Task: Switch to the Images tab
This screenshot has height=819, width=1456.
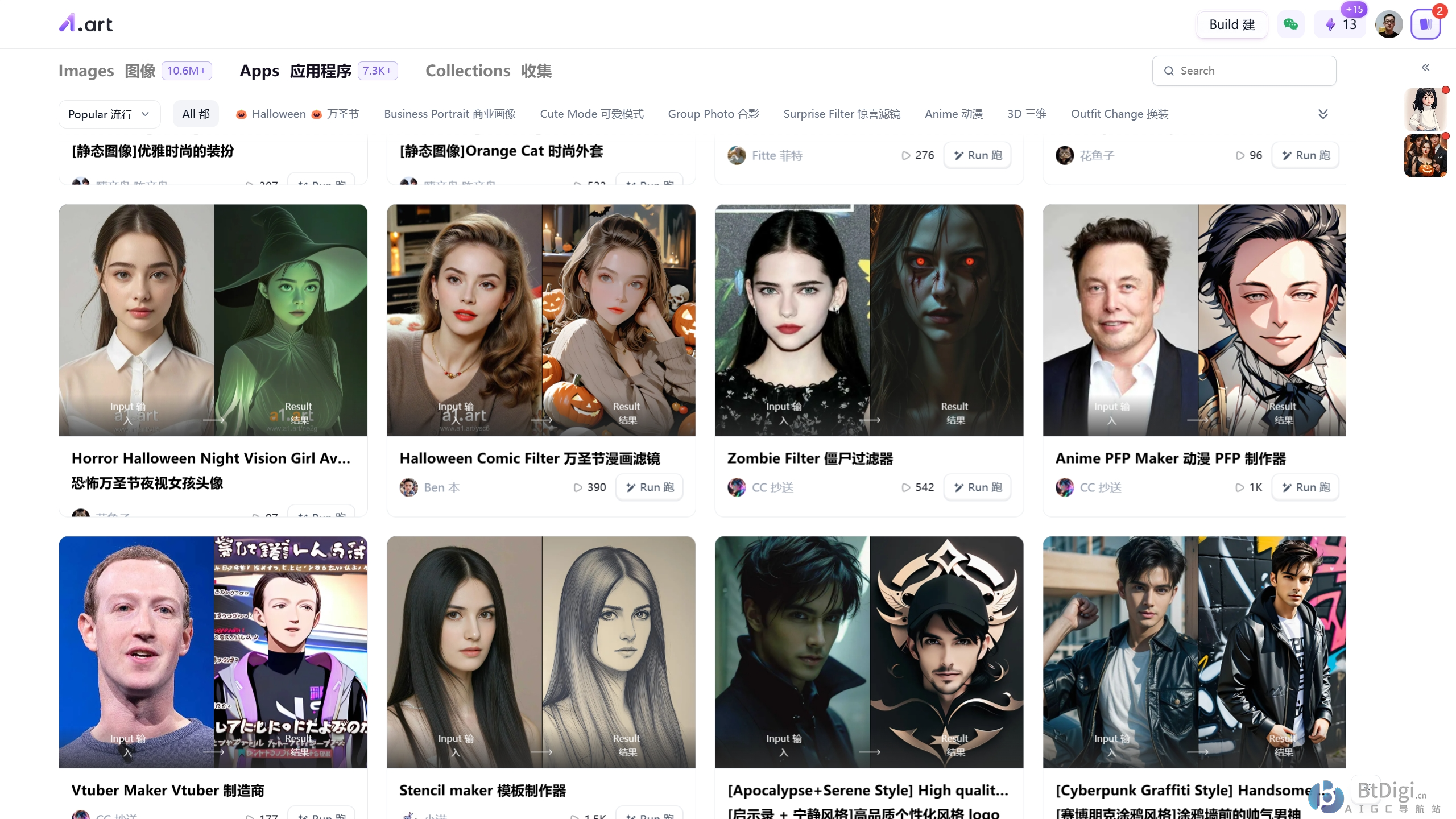Action: 135,71
